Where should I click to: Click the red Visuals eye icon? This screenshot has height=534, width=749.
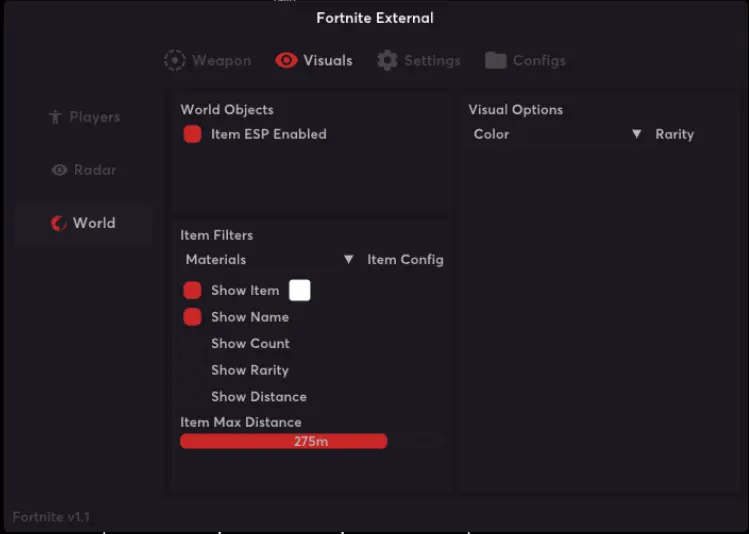click(286, 61)
